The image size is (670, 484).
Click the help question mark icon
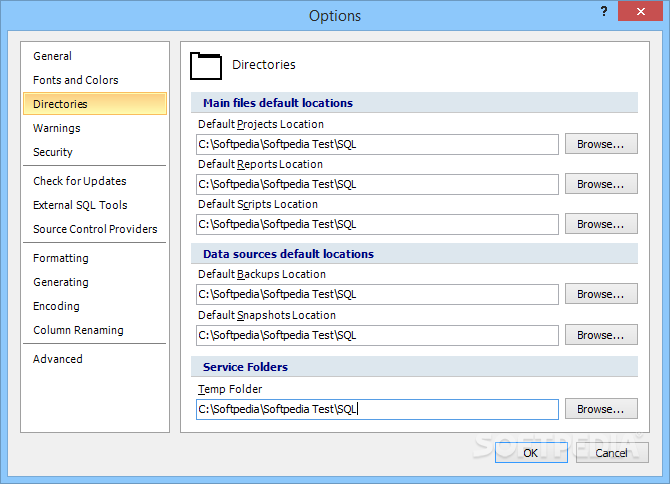click(x=604, y=12)
